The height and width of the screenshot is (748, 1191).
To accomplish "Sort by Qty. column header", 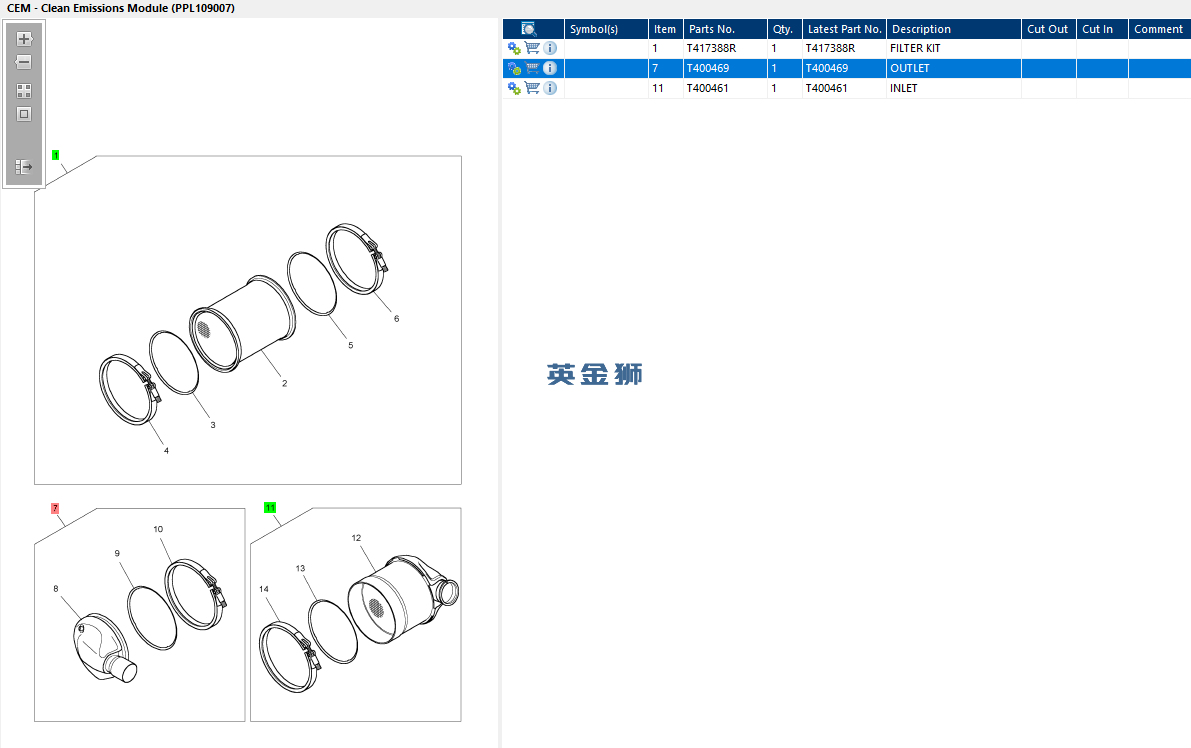I will click(x=785, y=29).
